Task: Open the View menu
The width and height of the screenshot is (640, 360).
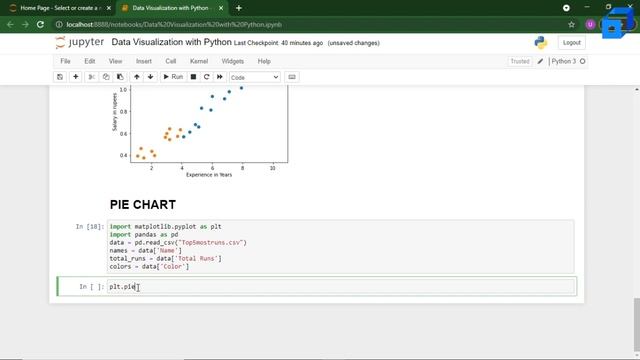Action: pos(116,61)
